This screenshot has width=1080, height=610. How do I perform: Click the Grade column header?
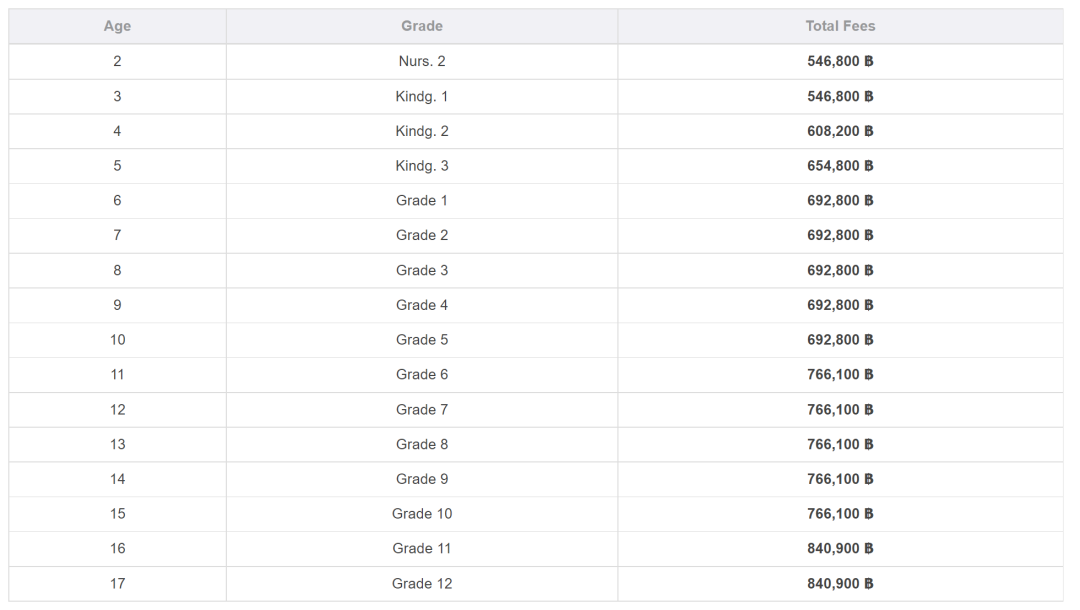[x=421, y=26]
